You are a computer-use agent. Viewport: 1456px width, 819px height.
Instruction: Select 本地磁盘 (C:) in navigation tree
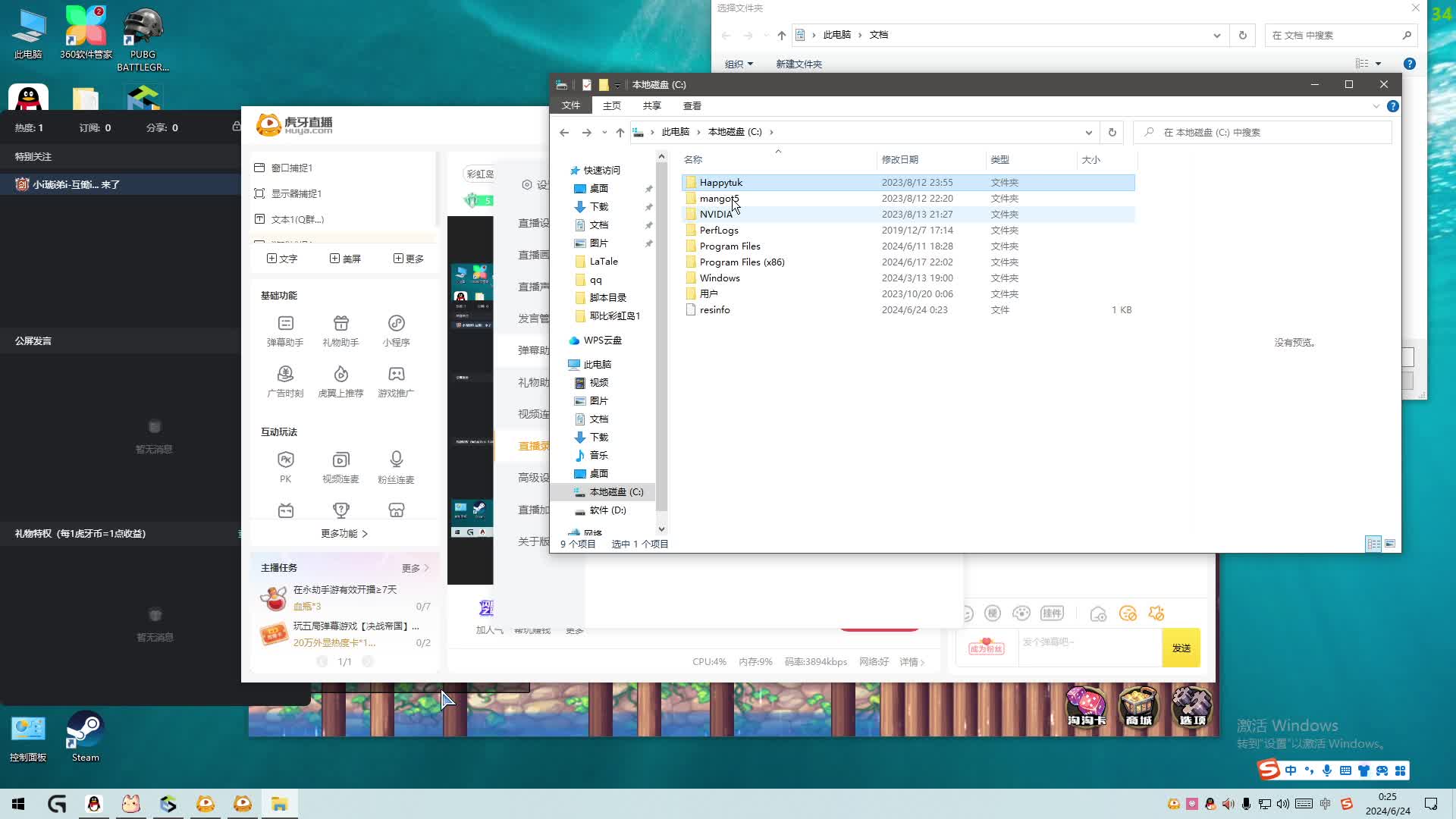[x=616, y=492]
